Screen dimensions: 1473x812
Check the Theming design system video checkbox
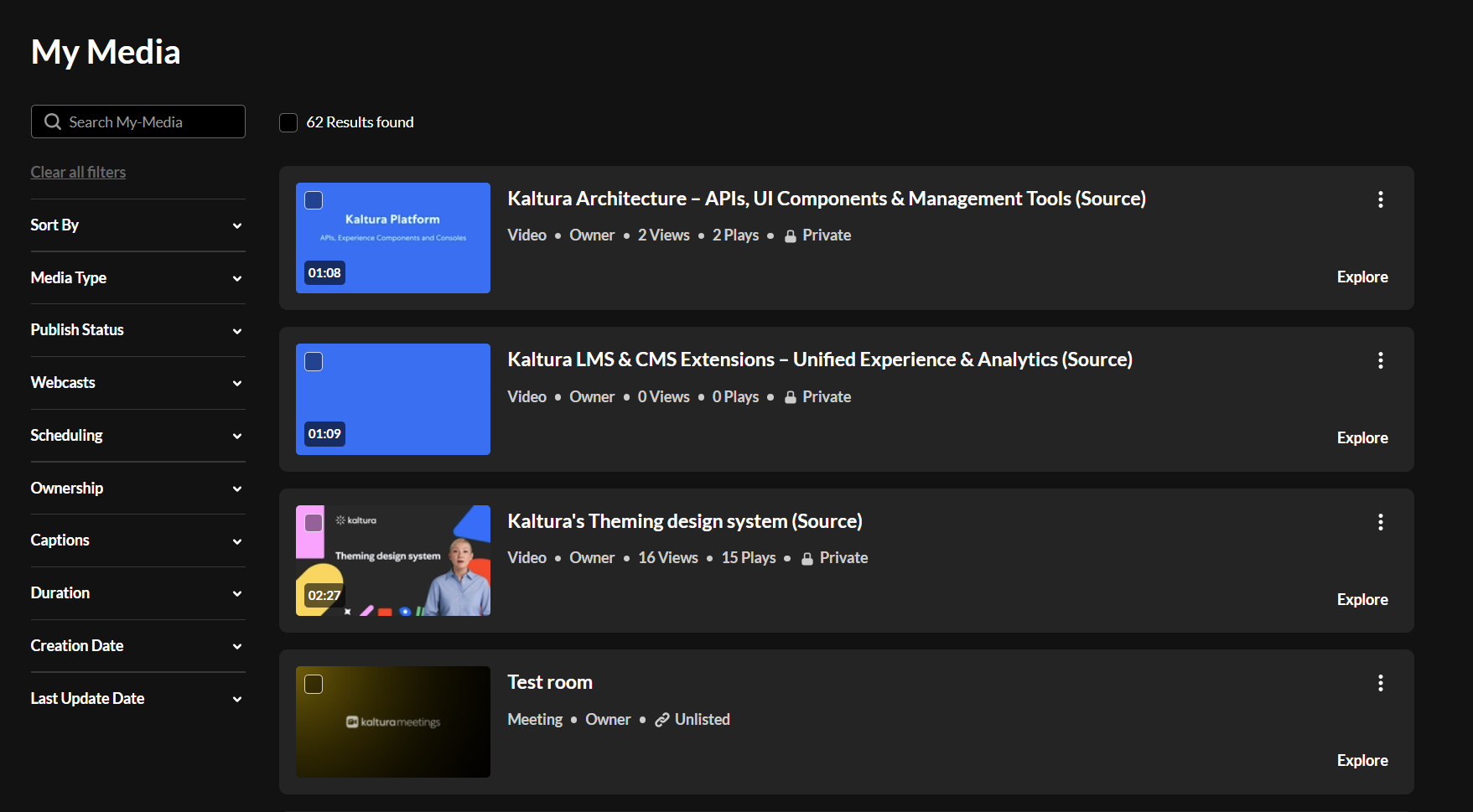pyautogui.click(x=314, y=523)
